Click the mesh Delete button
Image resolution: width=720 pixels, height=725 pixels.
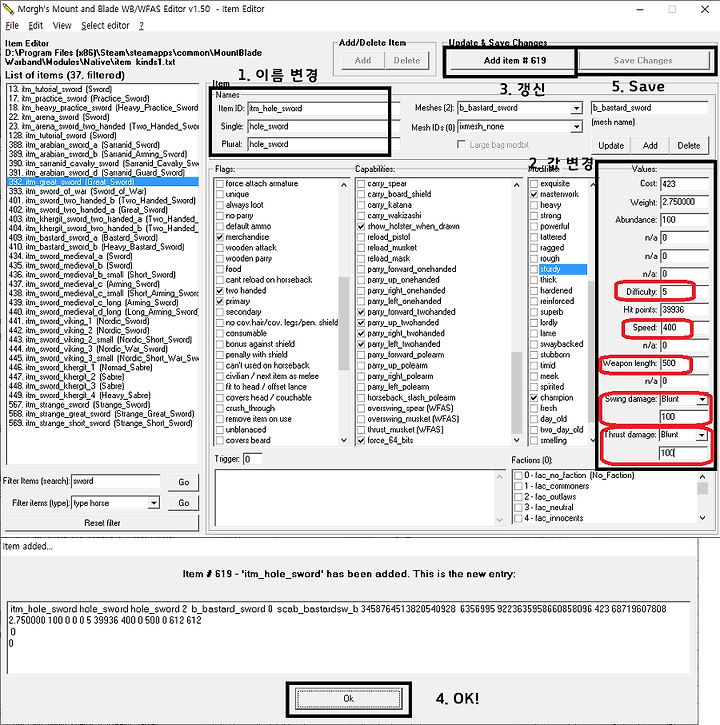(689, 146)
